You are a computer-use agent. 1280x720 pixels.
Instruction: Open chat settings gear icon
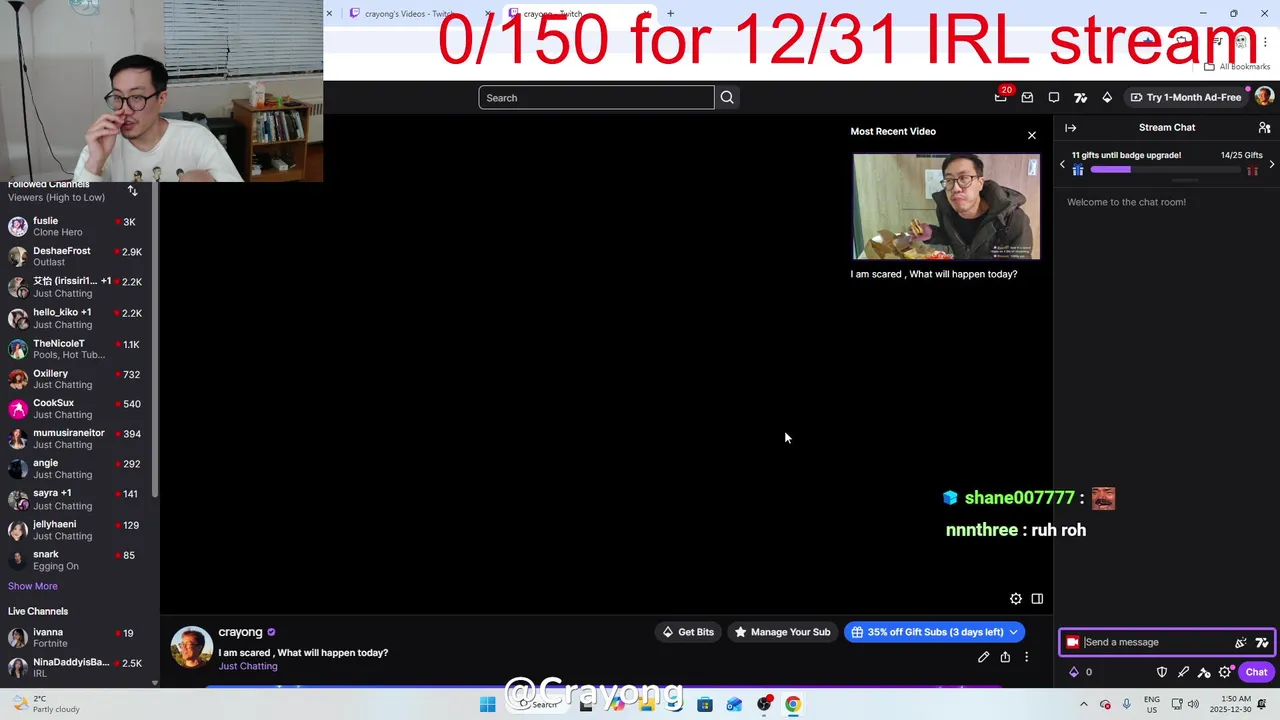point(1225,672)
